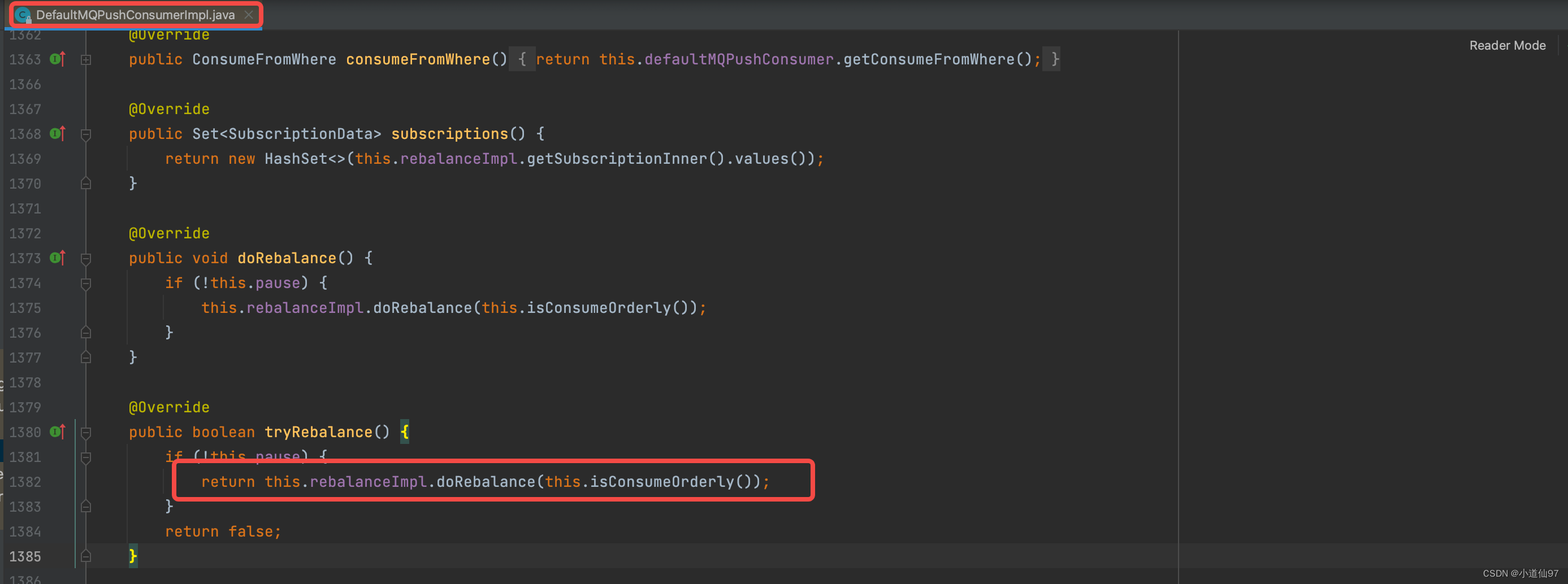Click isConsumeOrderly() on line 1382
The width and height of the screenshot is (1568, 584).
tap(672, 482)
